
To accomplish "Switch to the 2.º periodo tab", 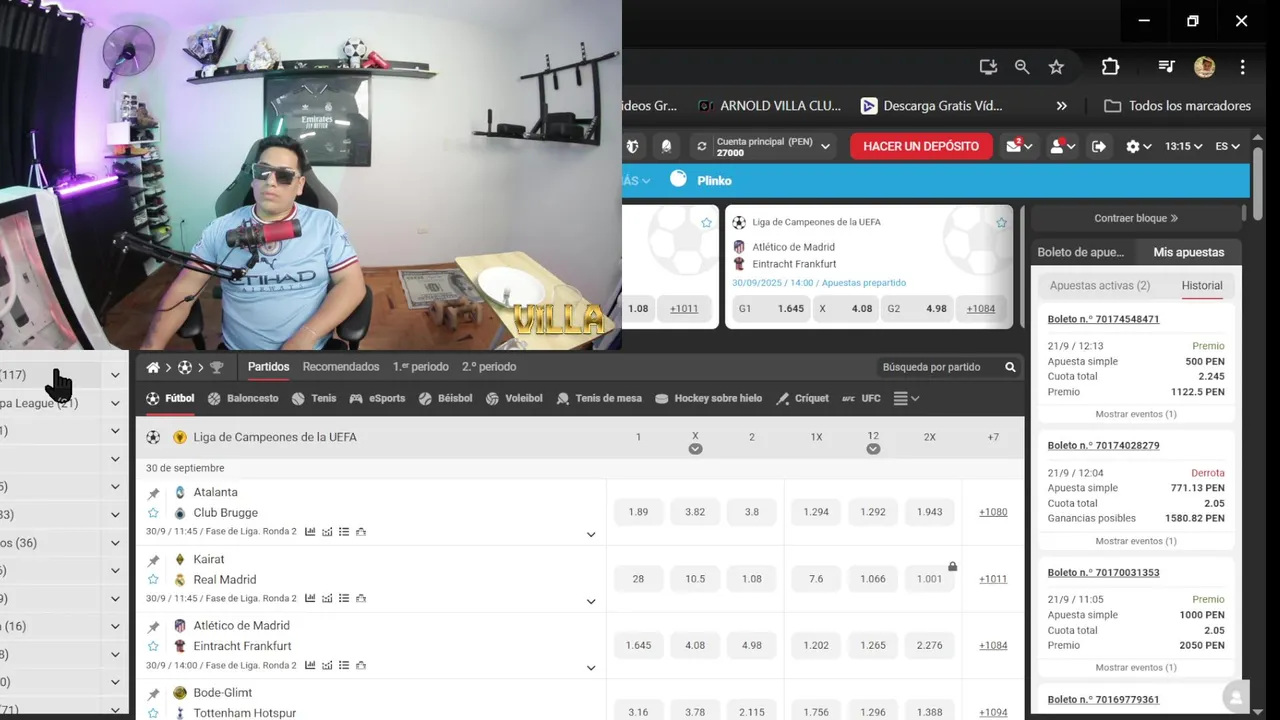I will (x=489, y=367).
